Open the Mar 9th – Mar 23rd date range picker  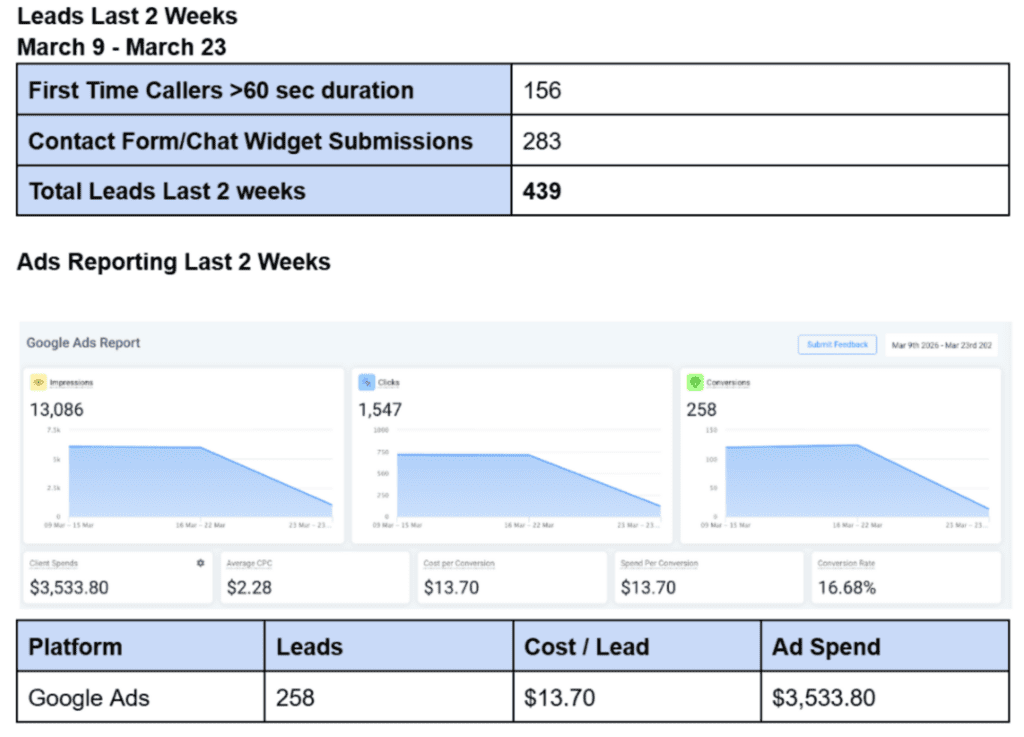tap(941, 345)
